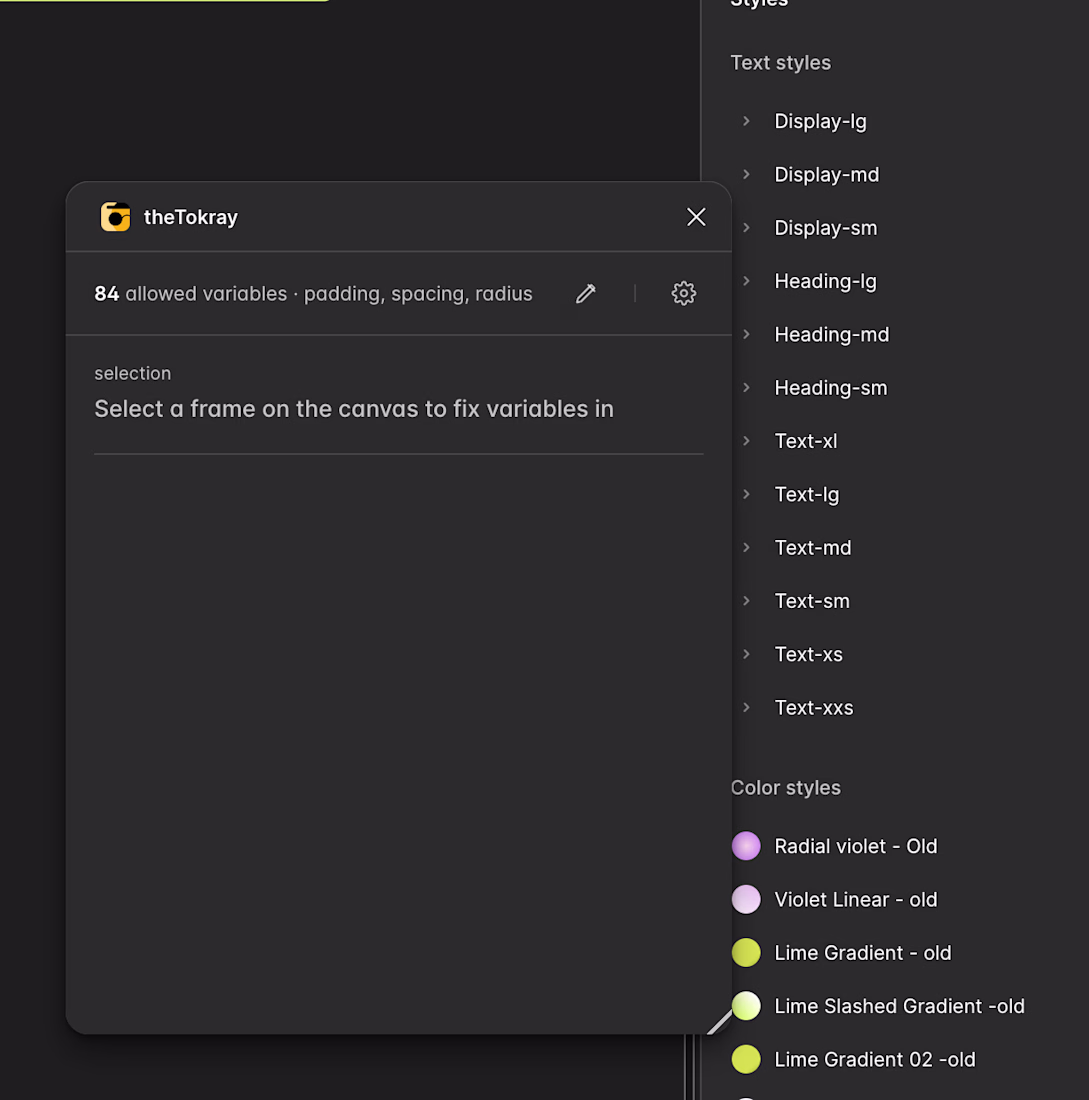Choose Lime Gradient 02 -old color style
Image resolution: width=1089 pixels, height=1100 pixels.
(874, 1059)
